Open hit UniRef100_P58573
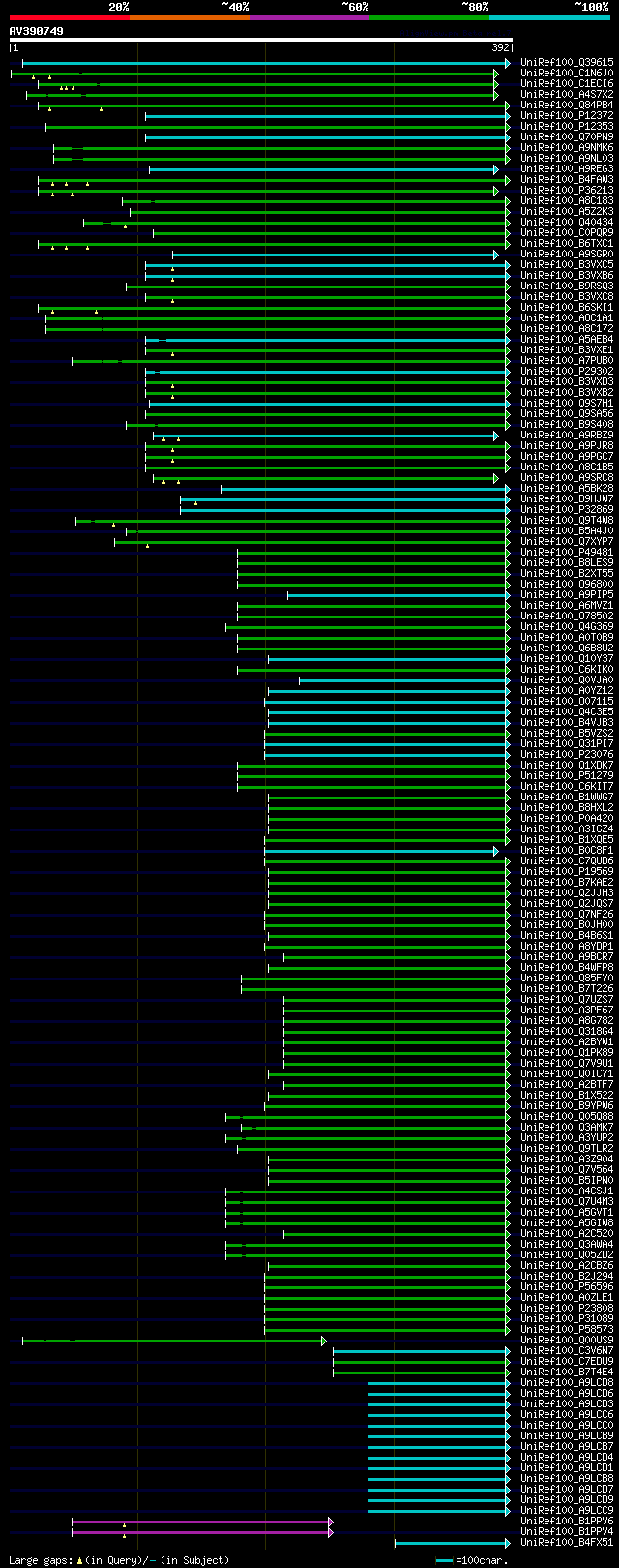 tap(567, 1329)
